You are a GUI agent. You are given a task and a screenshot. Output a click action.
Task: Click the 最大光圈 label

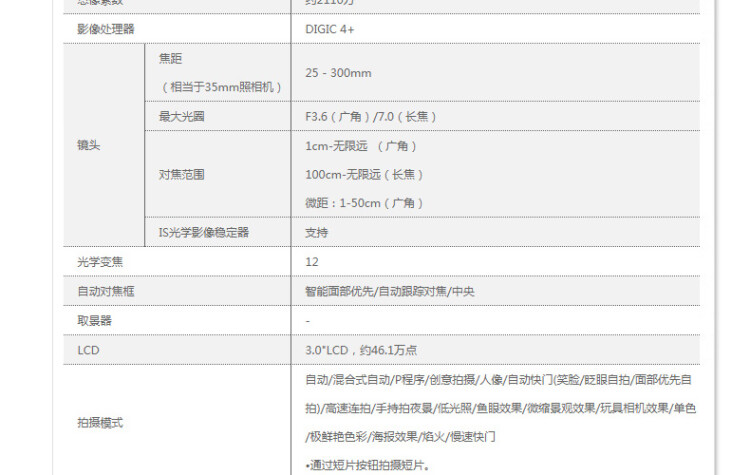point(182,116)
